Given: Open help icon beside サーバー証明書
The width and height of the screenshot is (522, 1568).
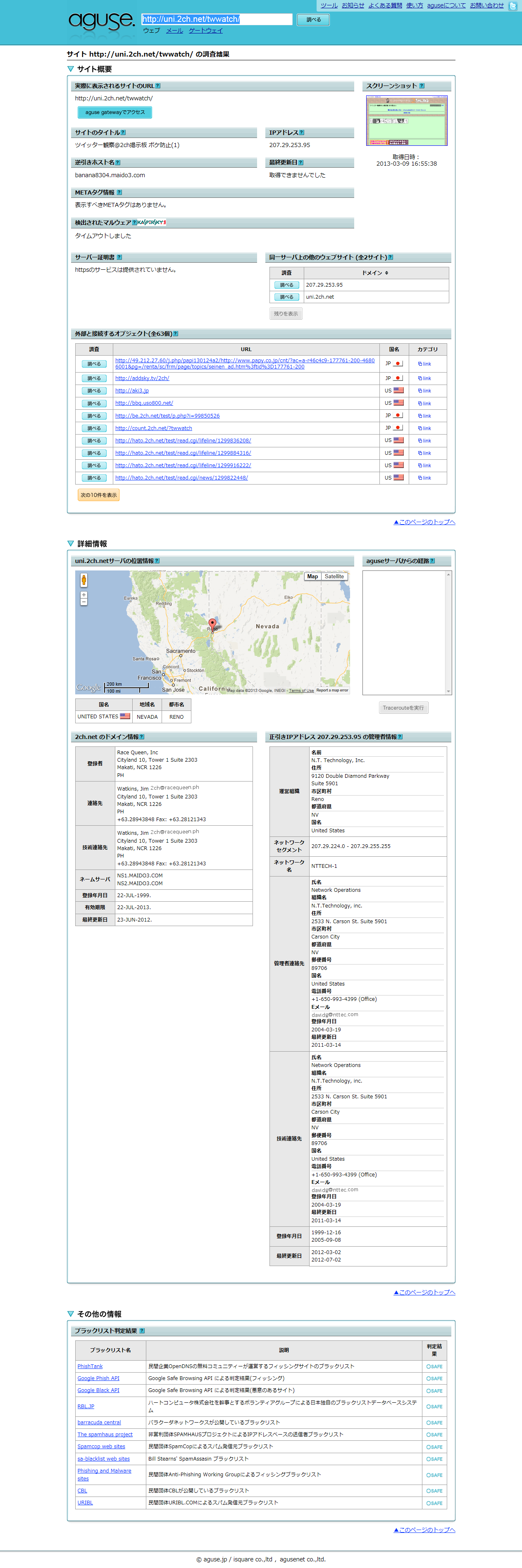Looking at the screenshot, I should tap(119, 257).
